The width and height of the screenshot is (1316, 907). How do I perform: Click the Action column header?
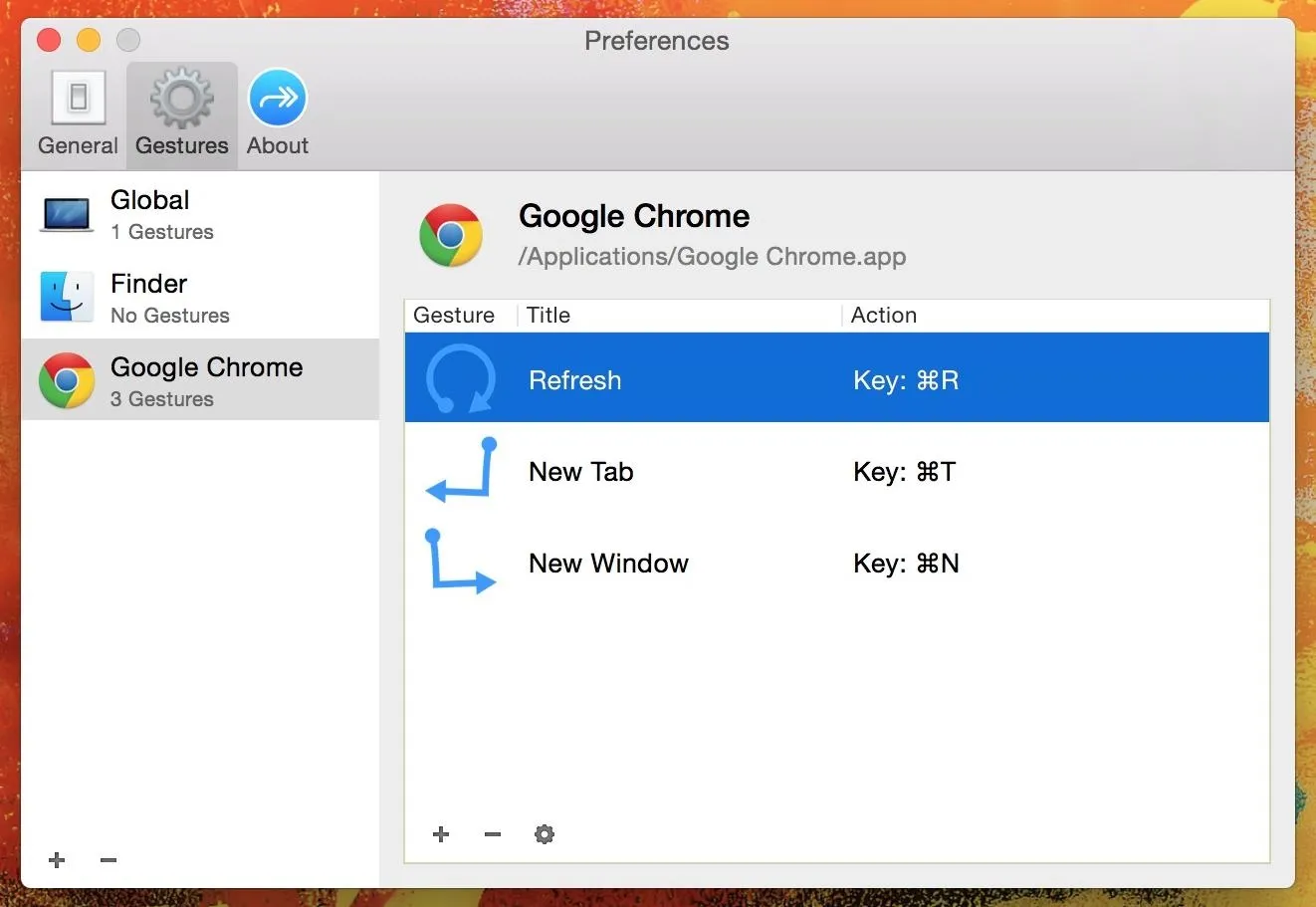(x=884, y=316)
